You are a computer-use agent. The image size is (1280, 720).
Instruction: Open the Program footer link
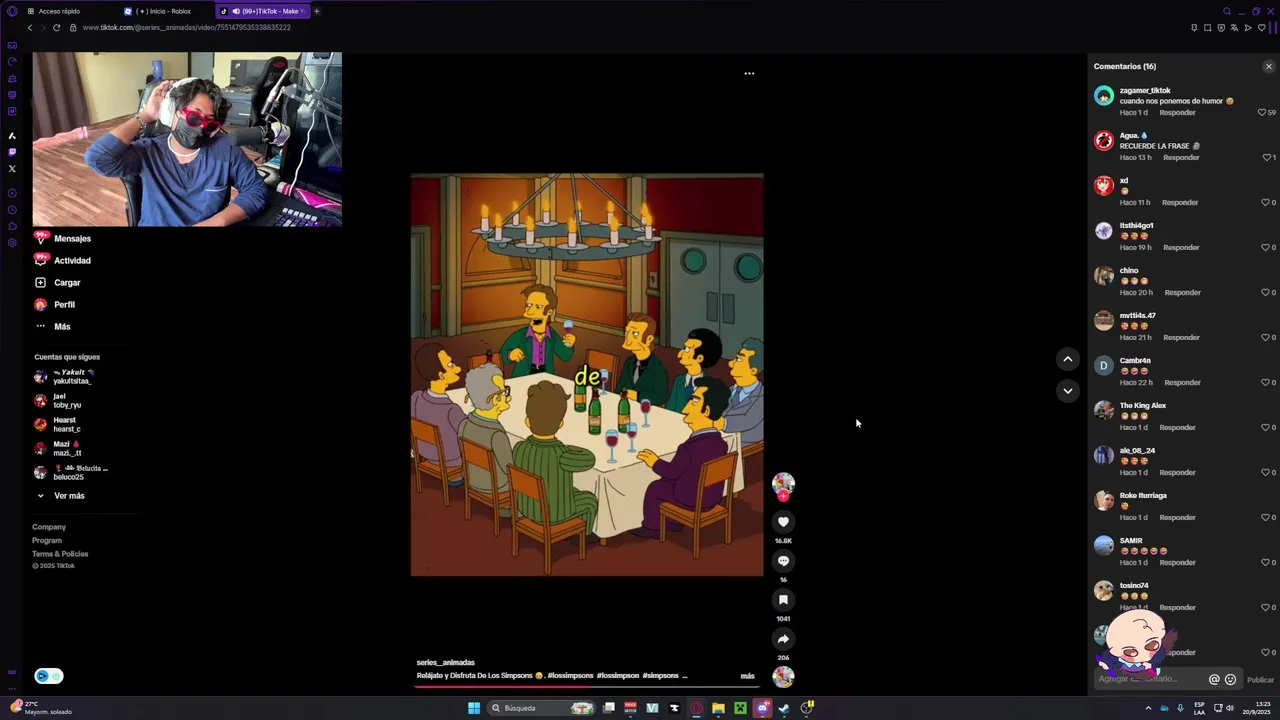(x=47, y=541)
